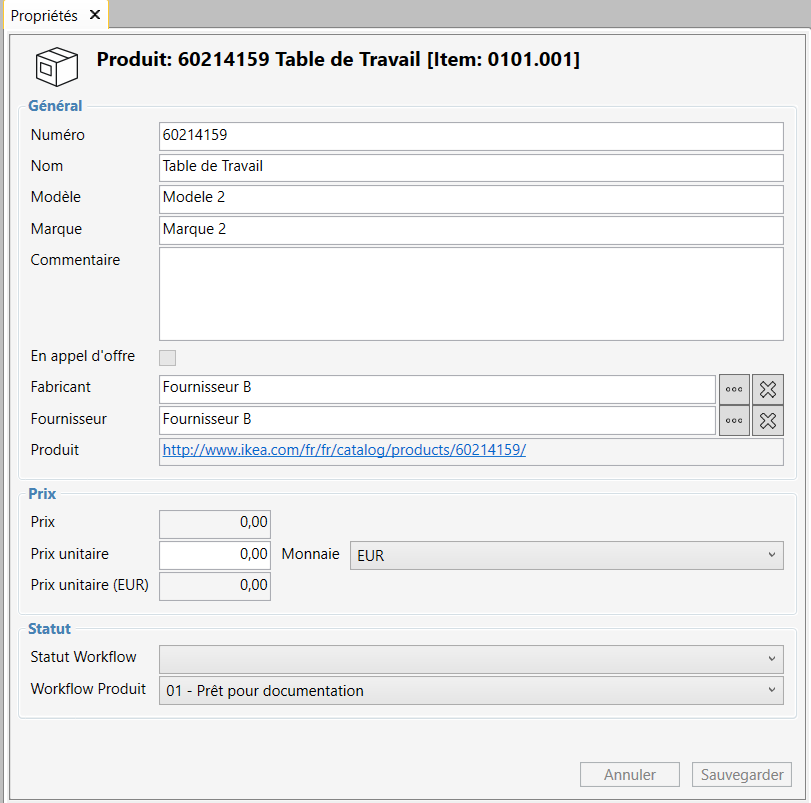Toggle the En appel d'offre checkbox
The image size is (811, 803).
(168, 357)
